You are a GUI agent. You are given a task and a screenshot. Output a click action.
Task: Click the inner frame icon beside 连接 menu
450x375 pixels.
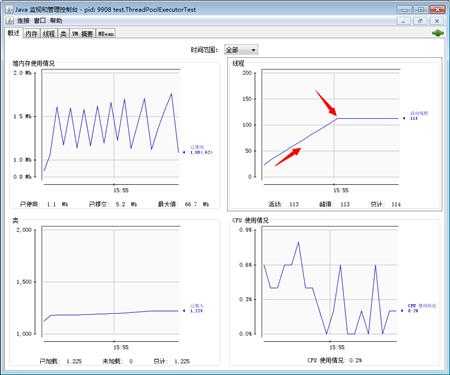(x=11, y=21)
